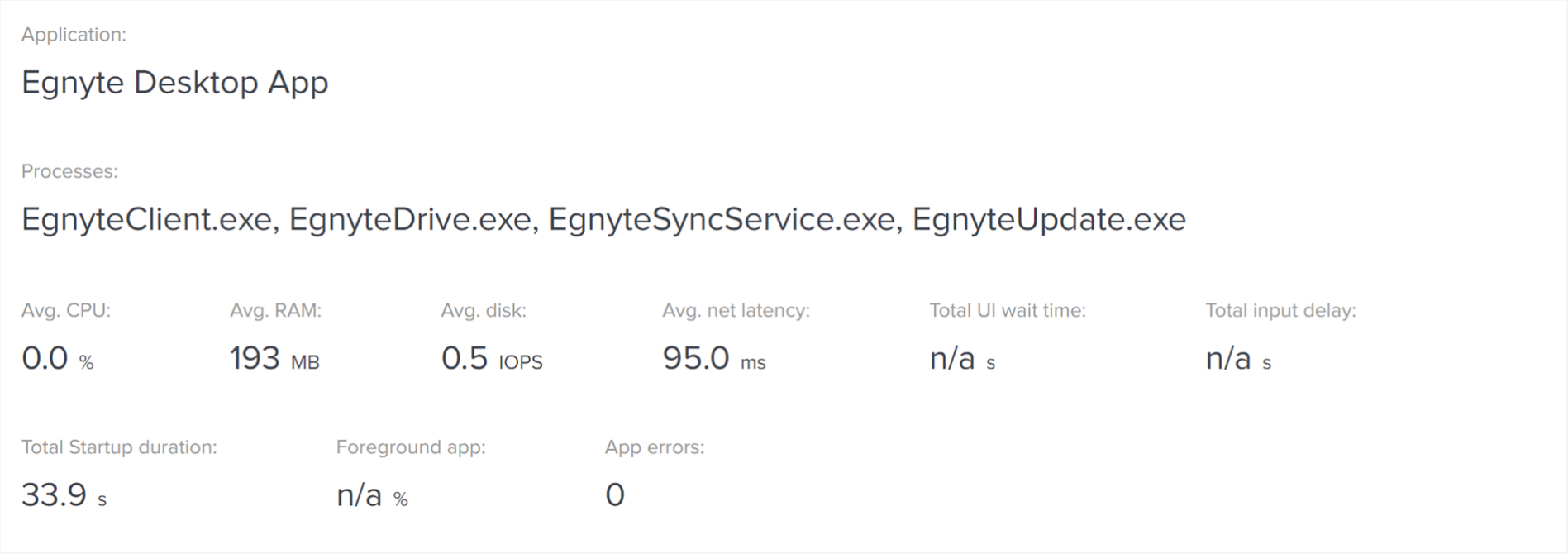Select the 0.0 % CPU value
The height and width of the screenshot is (554, 1568).
57,359
